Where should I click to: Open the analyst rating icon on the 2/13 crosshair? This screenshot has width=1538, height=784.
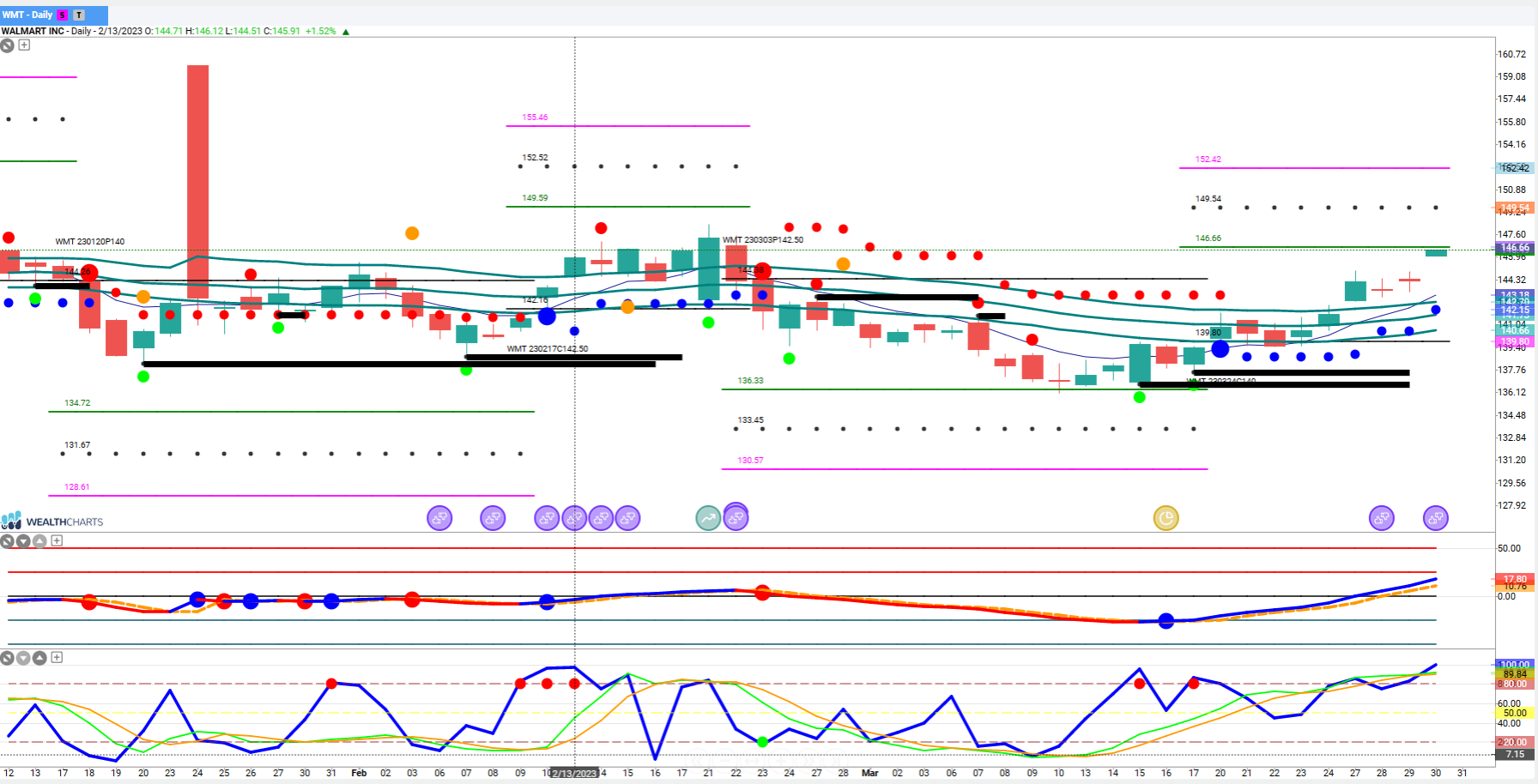click(574, 518)
